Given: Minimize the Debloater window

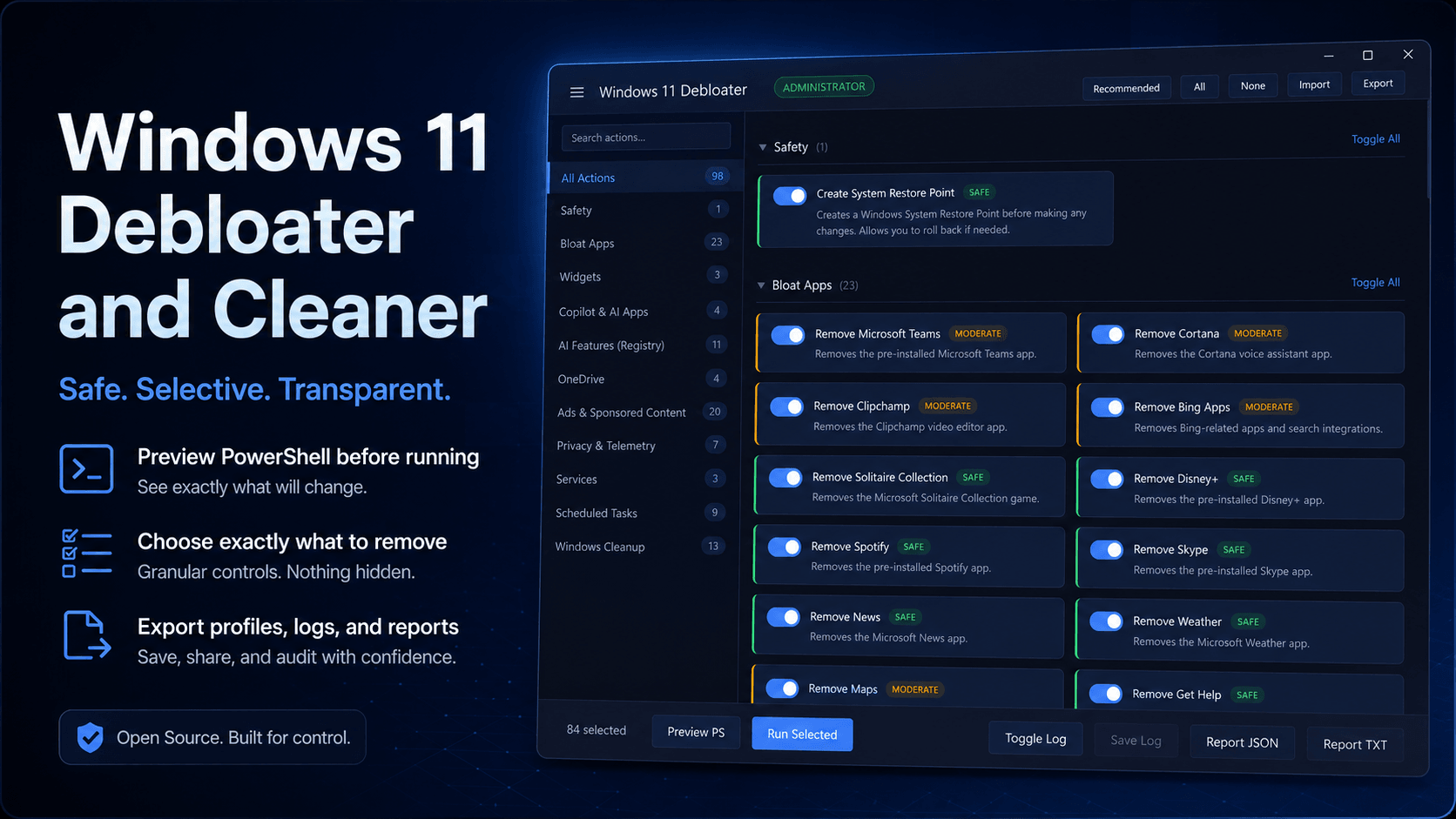Looking at the screenshot, I should [1329, 56].
